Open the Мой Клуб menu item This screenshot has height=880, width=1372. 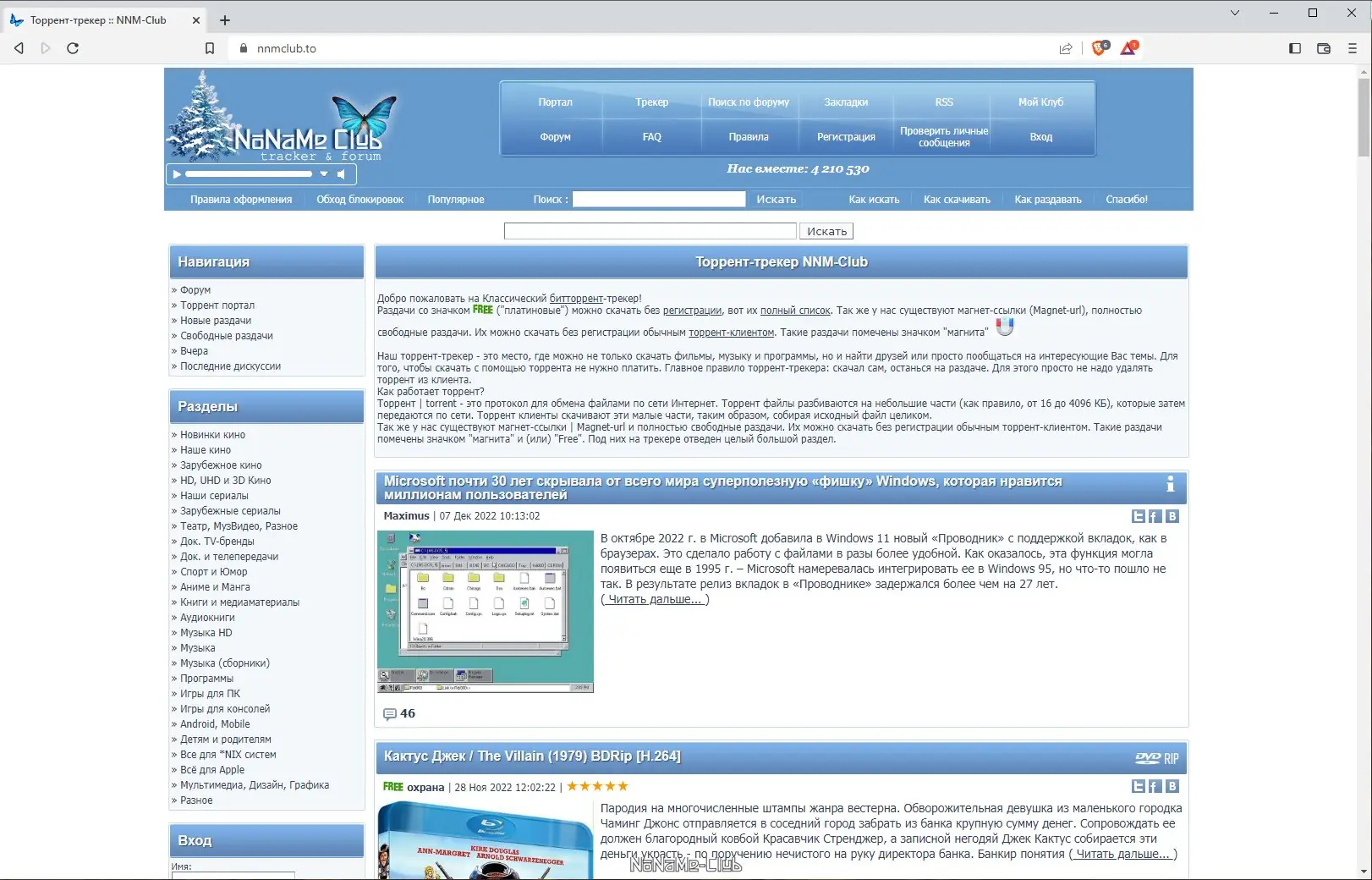[1041, 102]
